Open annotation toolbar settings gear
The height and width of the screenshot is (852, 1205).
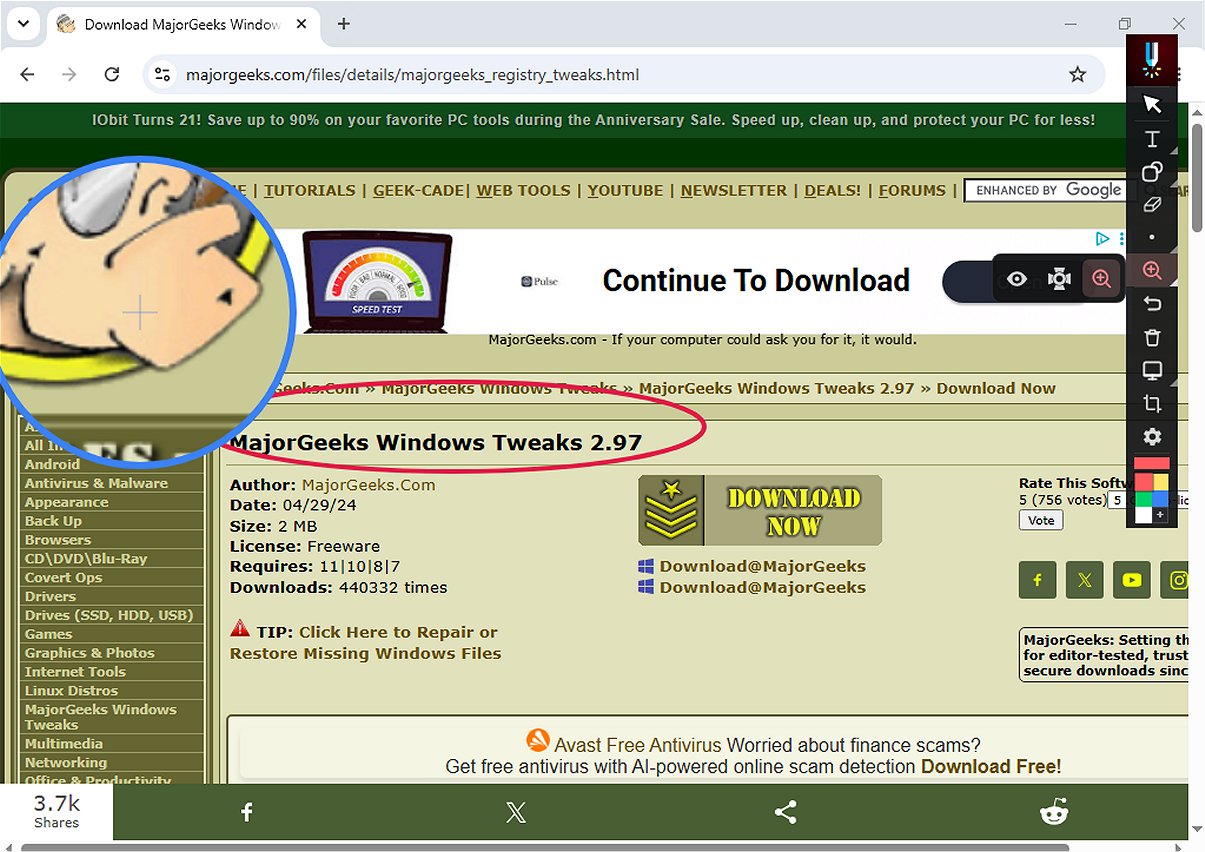point(1152,437)
